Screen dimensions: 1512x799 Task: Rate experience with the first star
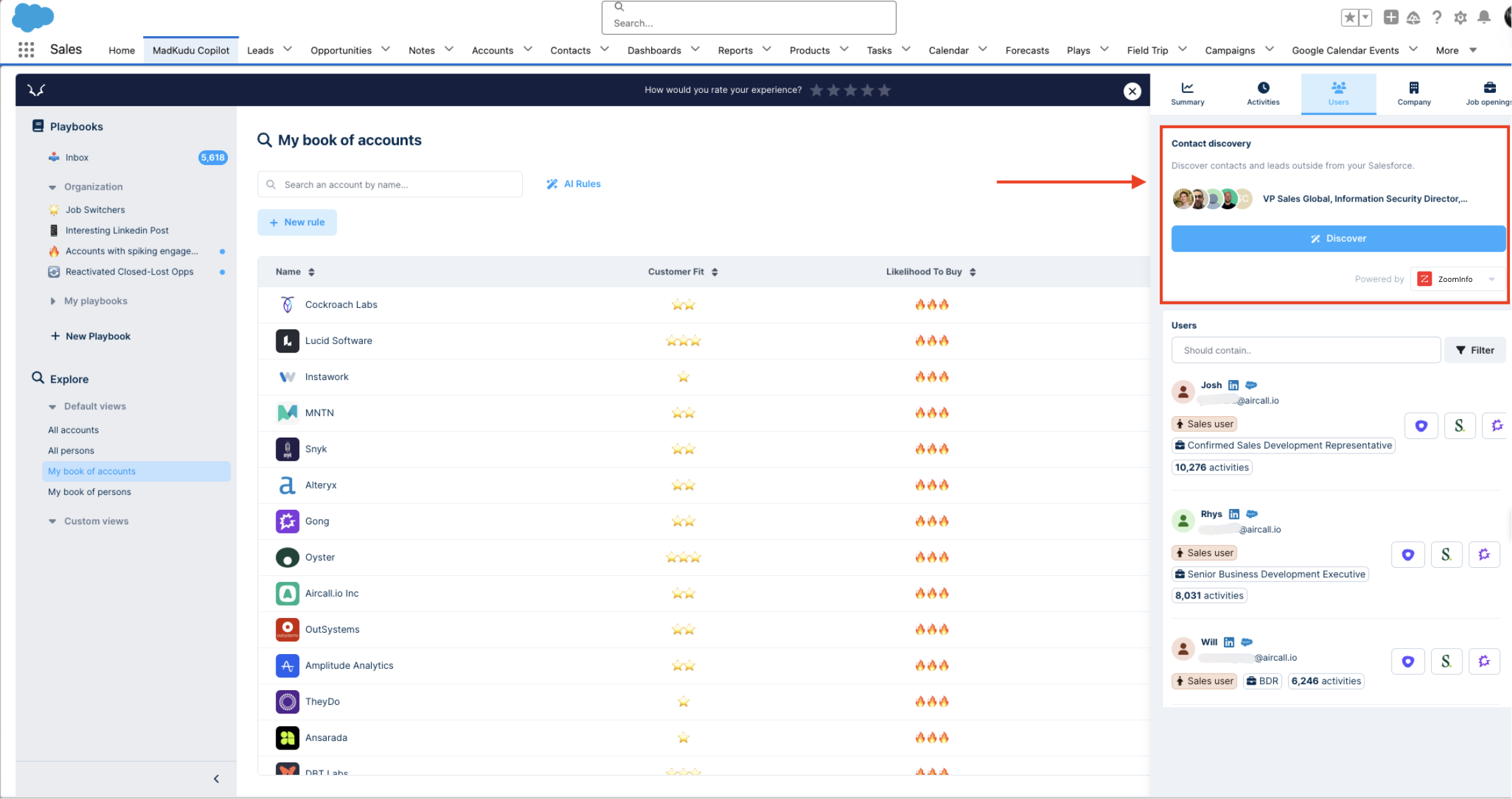816,90
